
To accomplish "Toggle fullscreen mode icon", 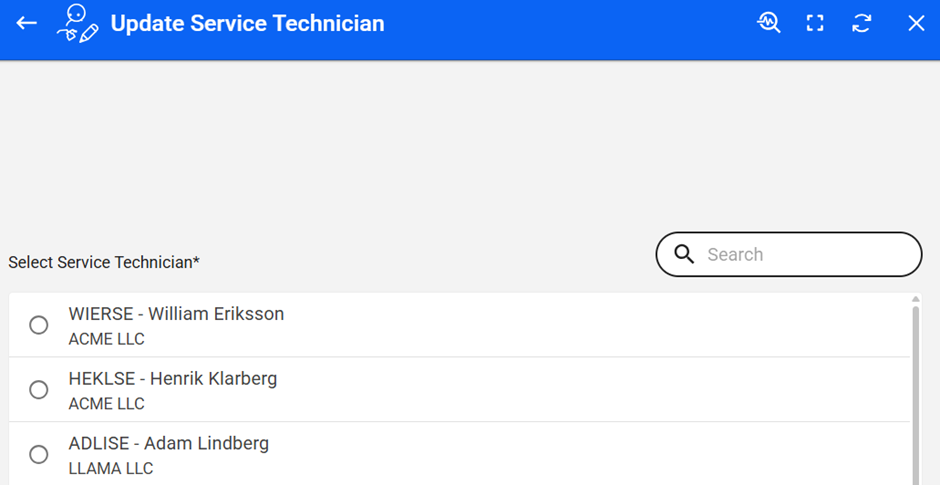I will tap(815, 23).
